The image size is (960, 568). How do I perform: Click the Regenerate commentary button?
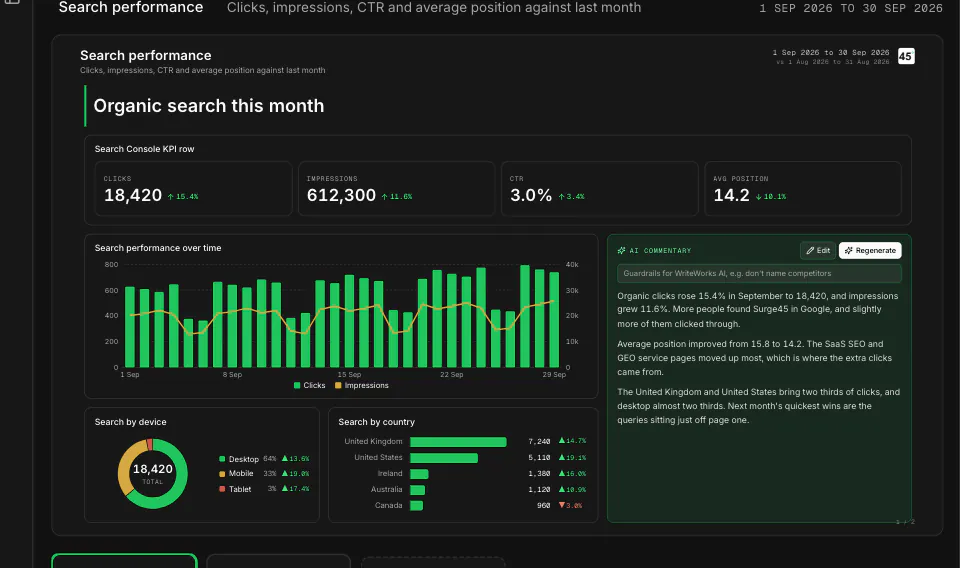870,250
